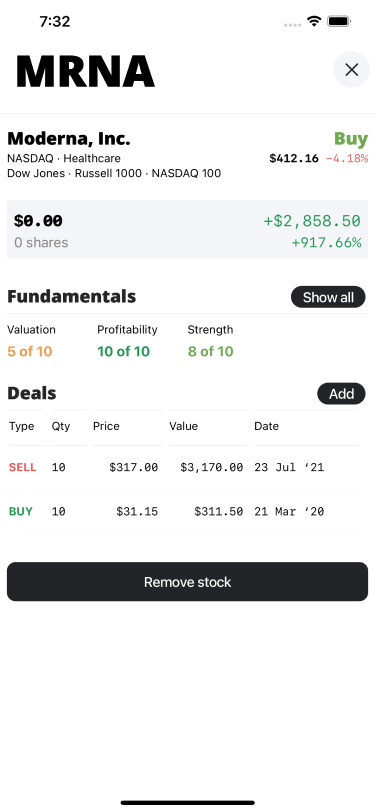Image resolution: width=375 pixels, height=812 pixels.
Task: Close the MRNA stock detail sheet
Action: 351,69
